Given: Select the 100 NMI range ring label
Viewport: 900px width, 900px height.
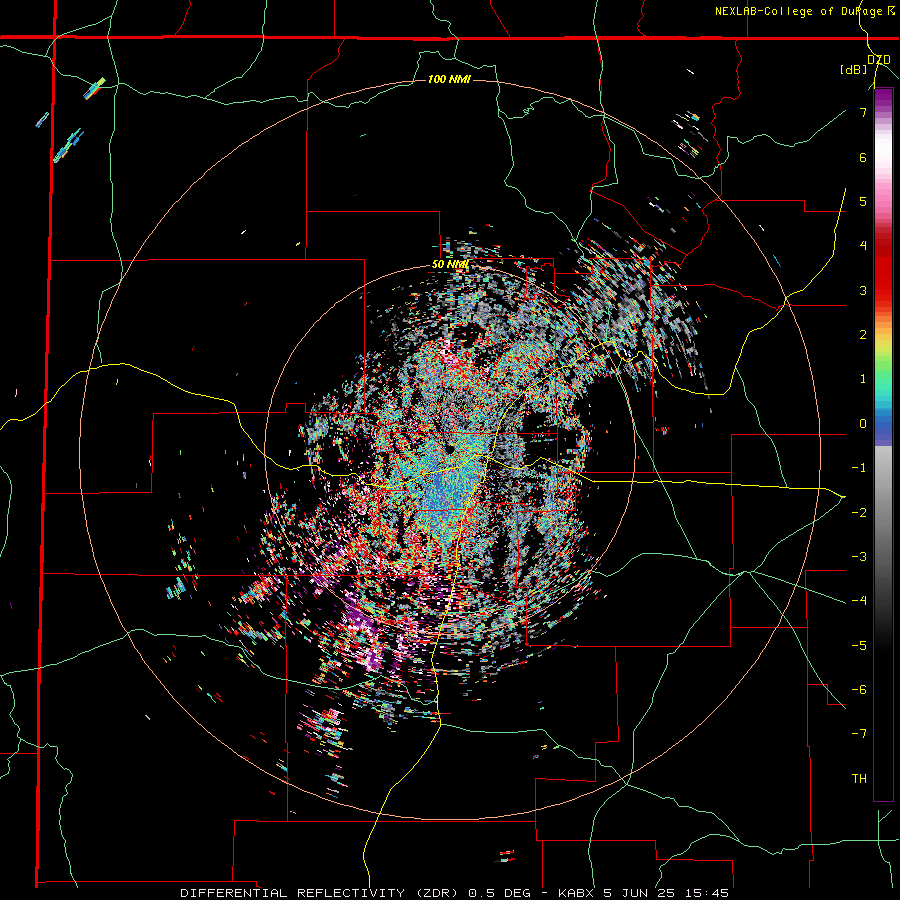Looking at the screenshot, I should point(449,79).
